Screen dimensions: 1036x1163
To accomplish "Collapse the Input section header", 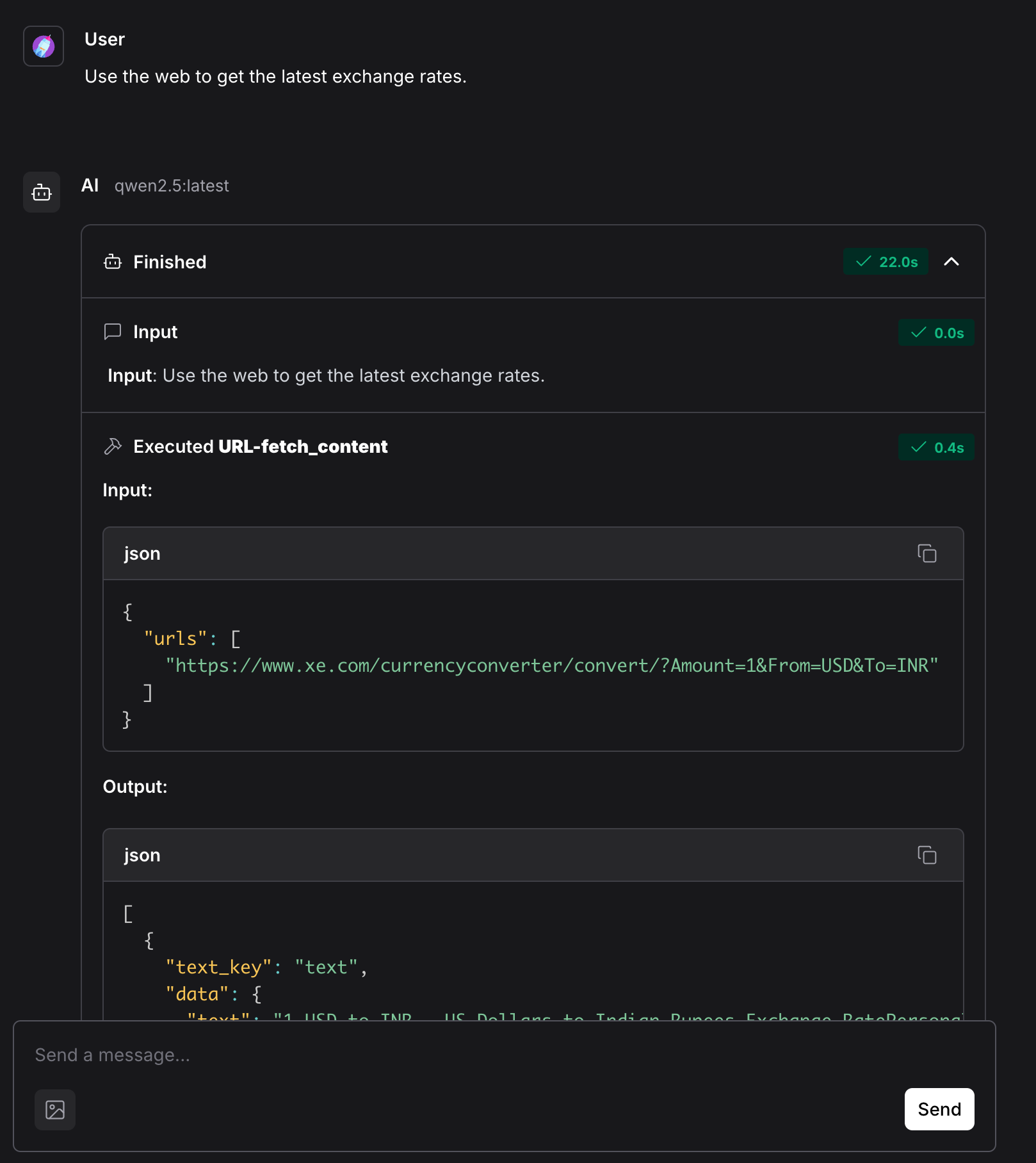I will click(x=154, y=332).
